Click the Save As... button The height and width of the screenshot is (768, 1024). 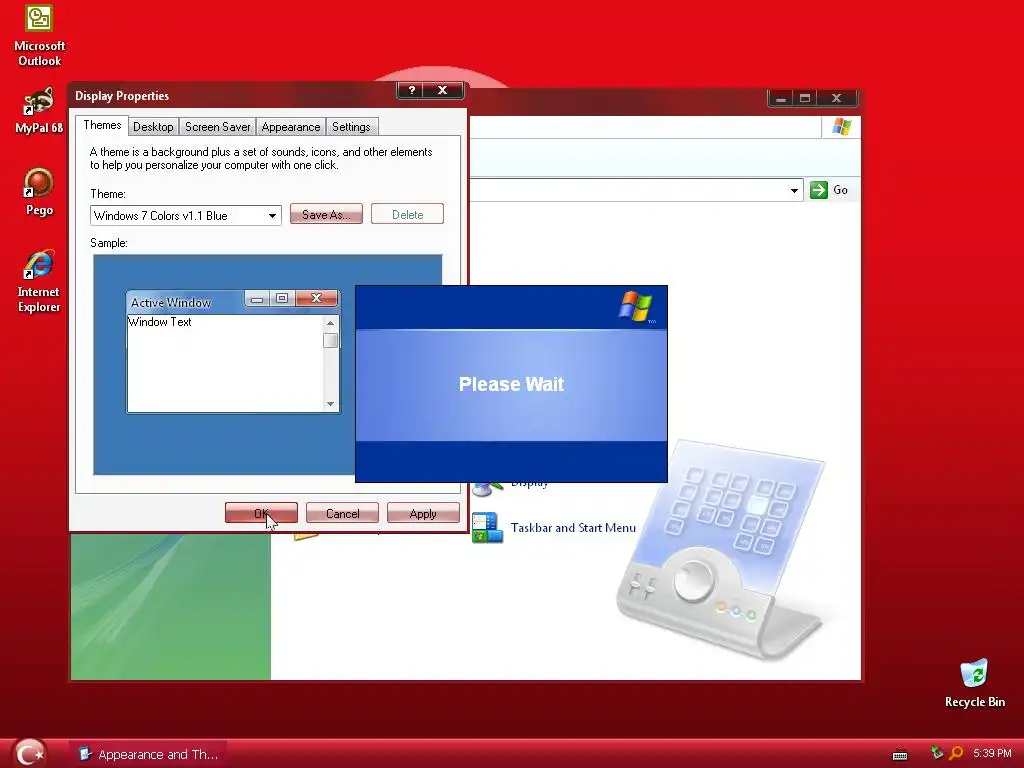tap(326, 214)
